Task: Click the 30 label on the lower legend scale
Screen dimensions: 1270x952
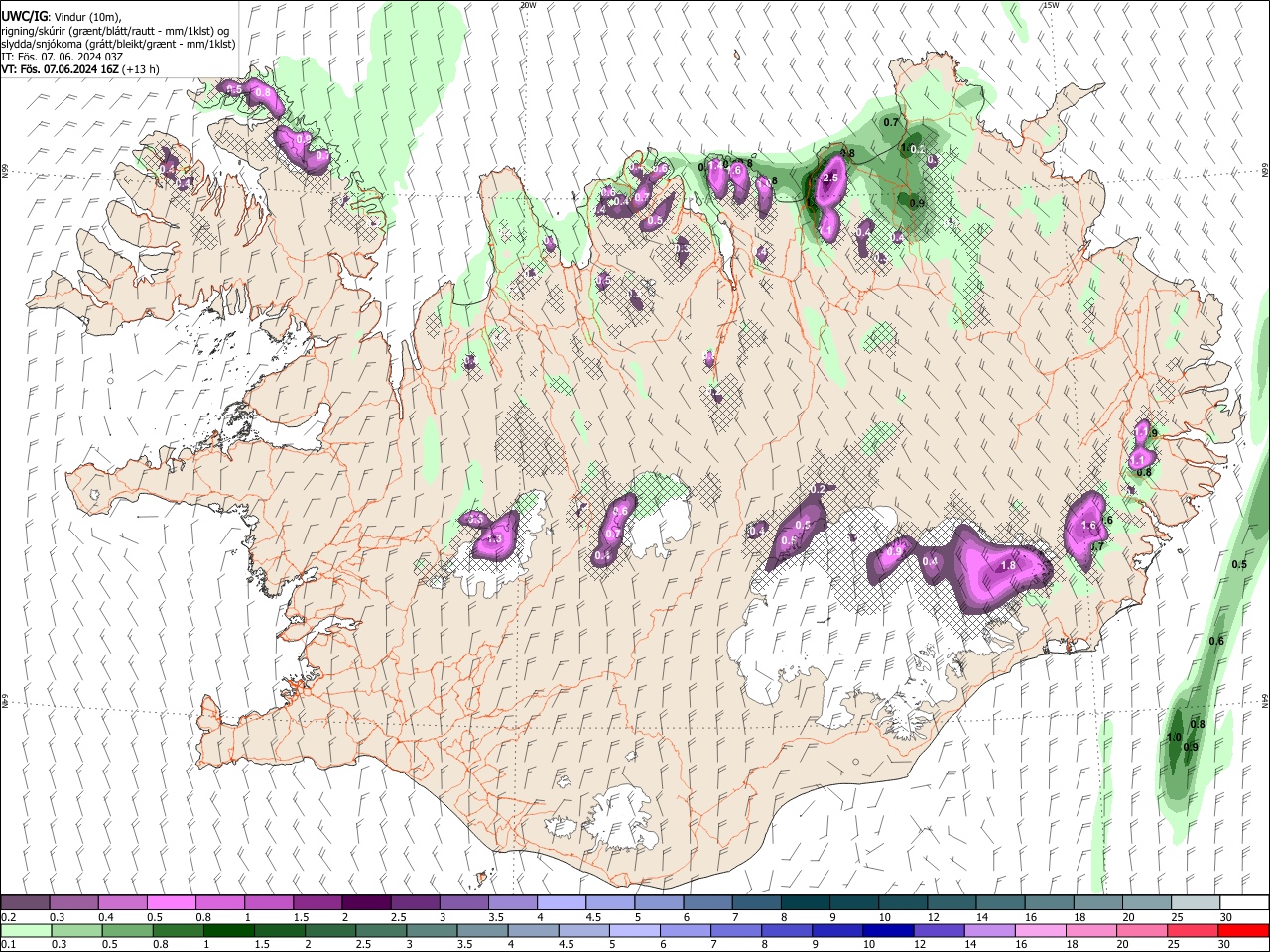Action: coord(1225,944)
